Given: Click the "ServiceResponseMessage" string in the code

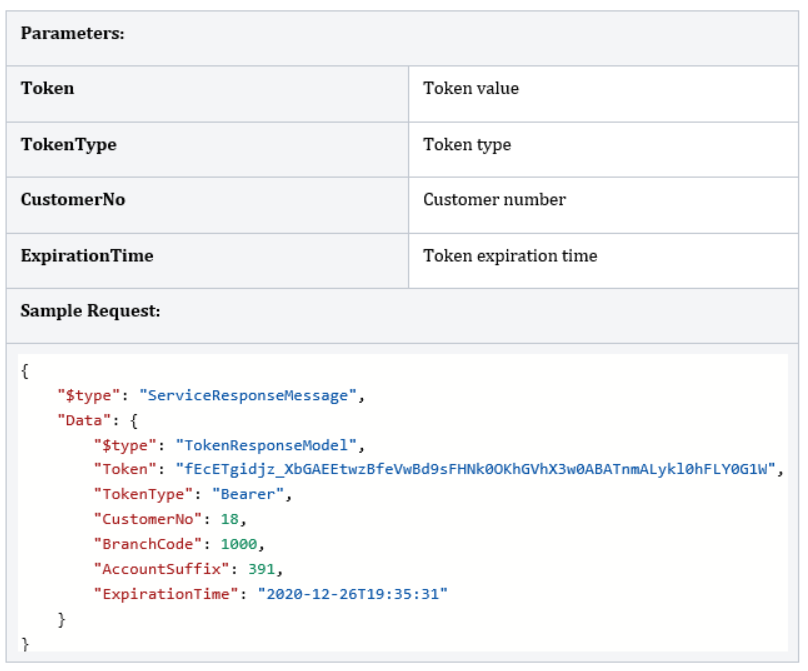Looking at the screenshot, I should pos(248,395).
